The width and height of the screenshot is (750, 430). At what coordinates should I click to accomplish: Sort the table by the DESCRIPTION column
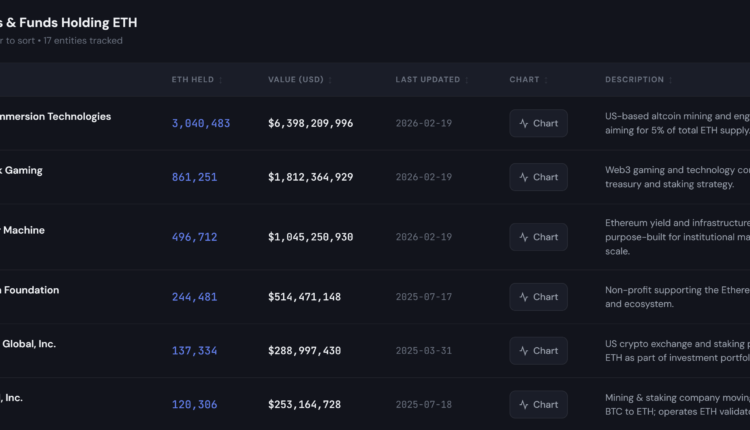[x=634, y=80]
